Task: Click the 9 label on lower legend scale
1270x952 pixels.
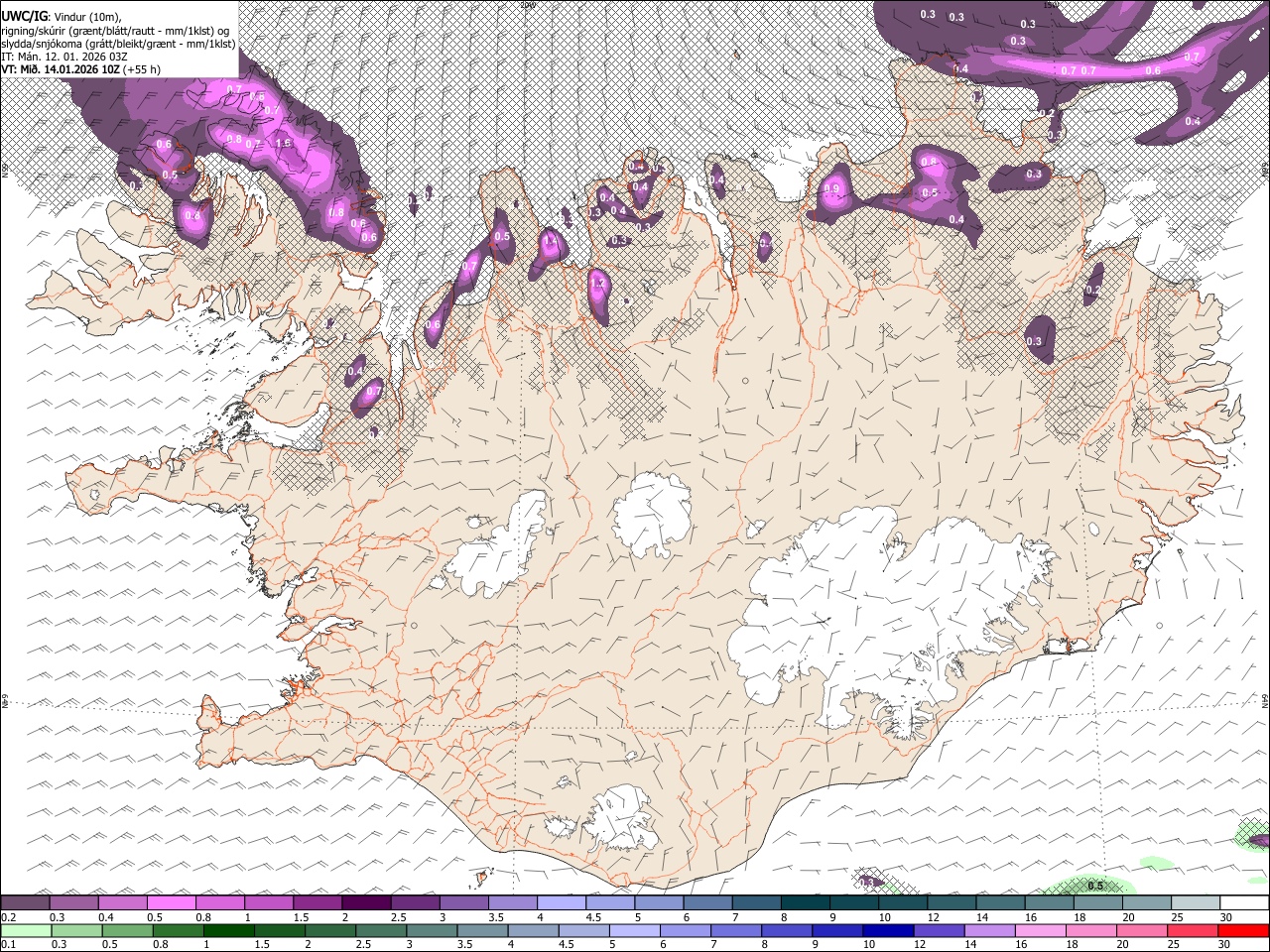Action: [x=815, y=944]
